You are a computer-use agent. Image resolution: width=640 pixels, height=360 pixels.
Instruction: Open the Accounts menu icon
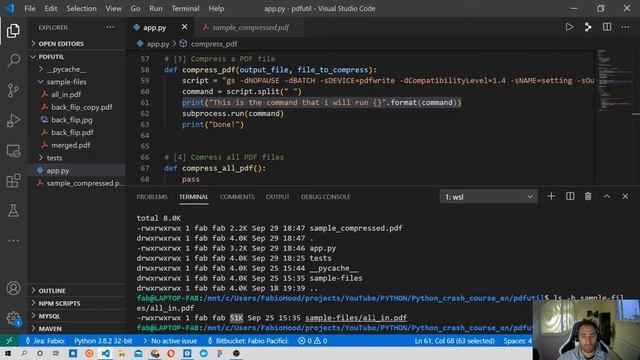[x=13, y=288]
